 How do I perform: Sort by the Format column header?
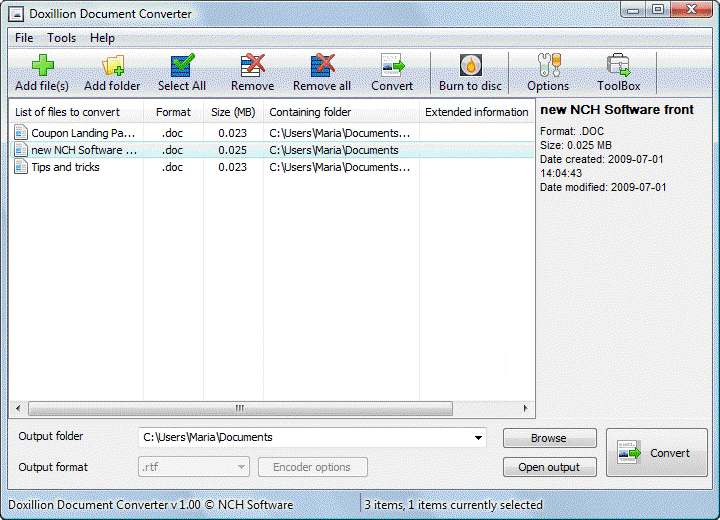pyautogui.click(x=173, y=112)
